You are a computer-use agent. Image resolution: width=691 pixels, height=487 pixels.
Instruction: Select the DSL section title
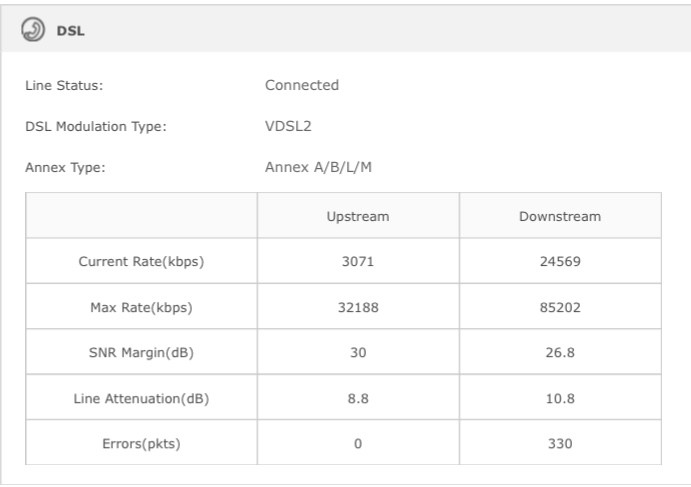71,31
